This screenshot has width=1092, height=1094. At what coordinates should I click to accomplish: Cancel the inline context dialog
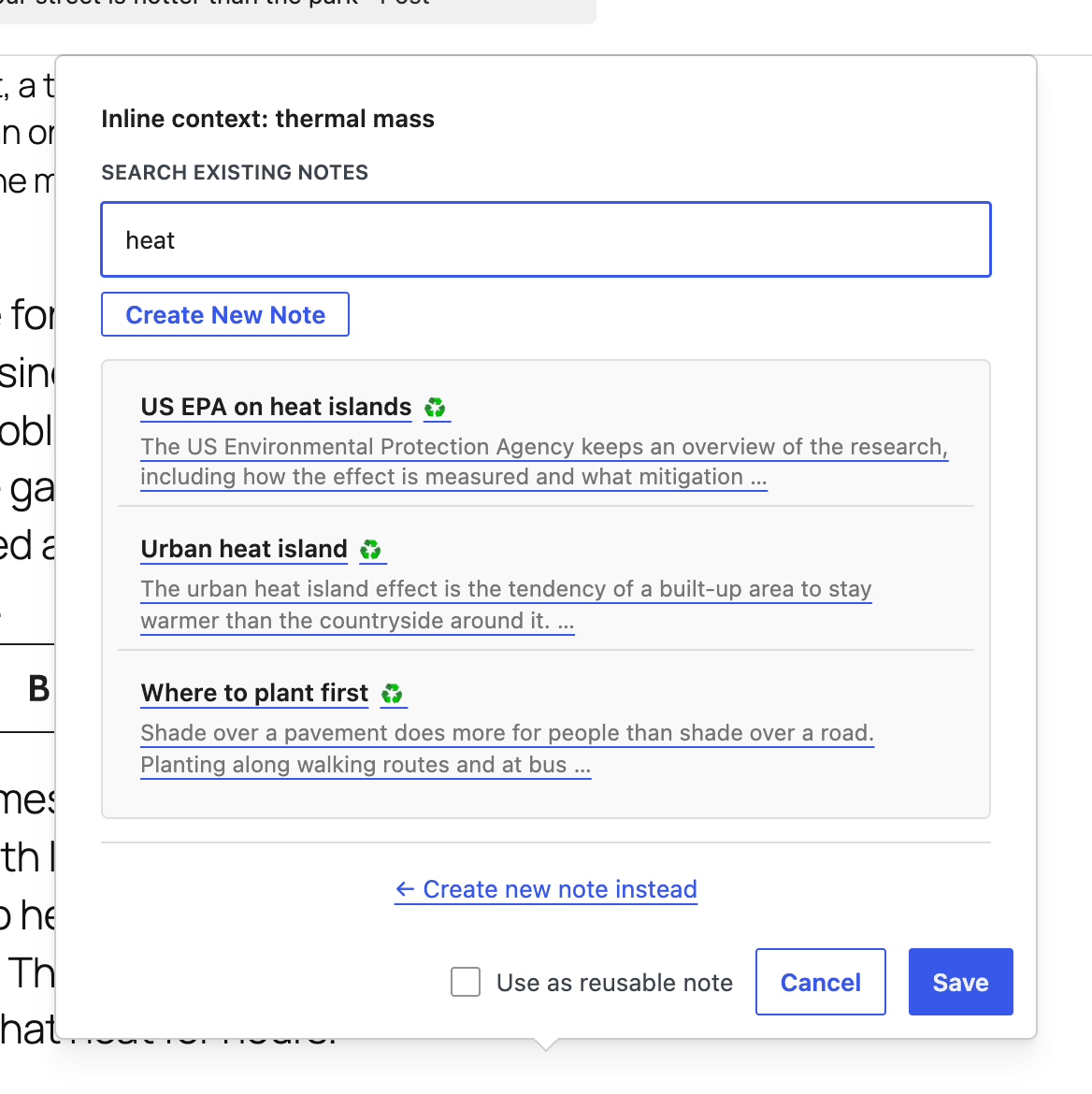coord(821,982)
